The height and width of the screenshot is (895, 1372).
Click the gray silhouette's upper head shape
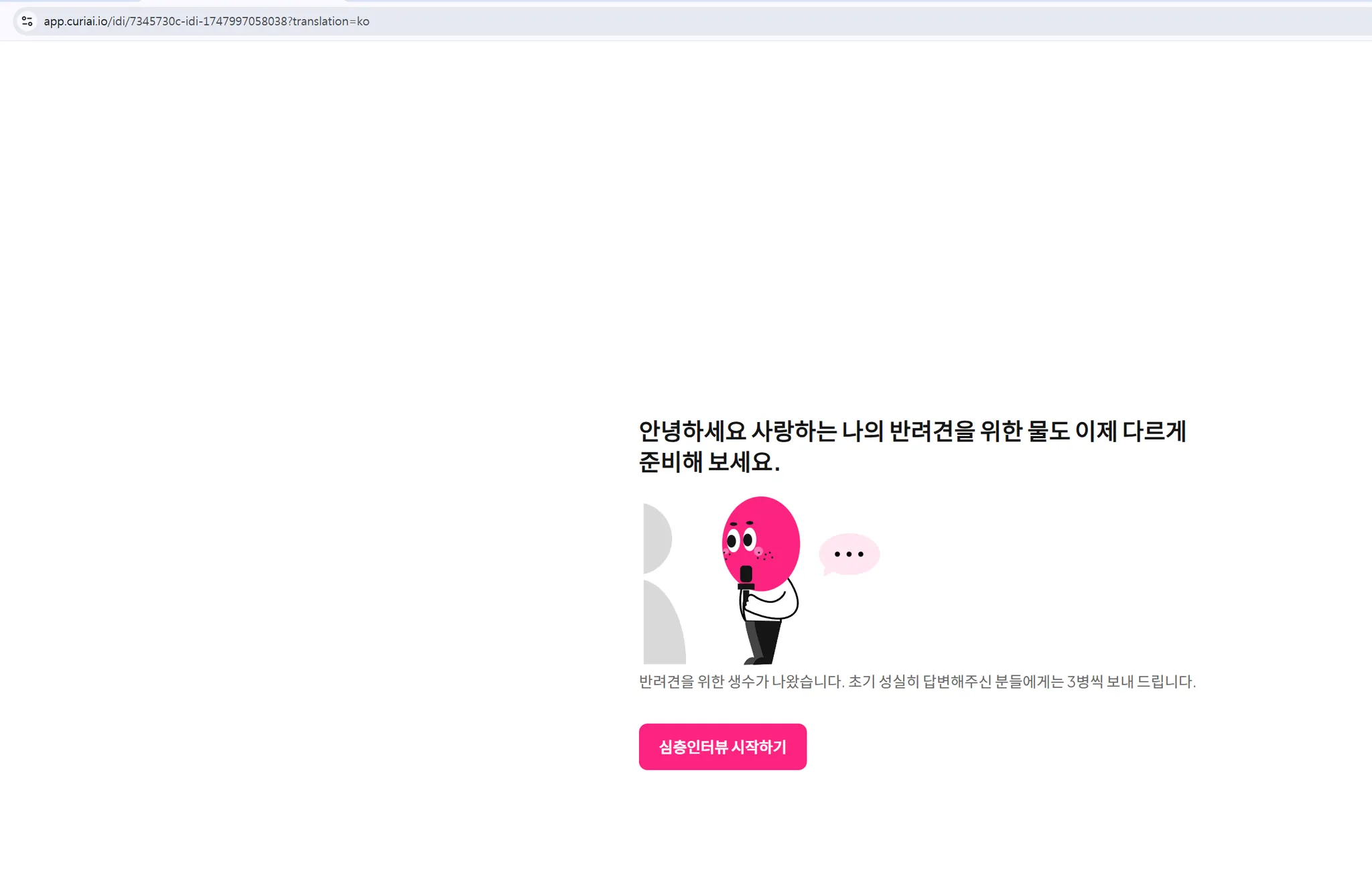pyautogui.click(x=655, y=539)
